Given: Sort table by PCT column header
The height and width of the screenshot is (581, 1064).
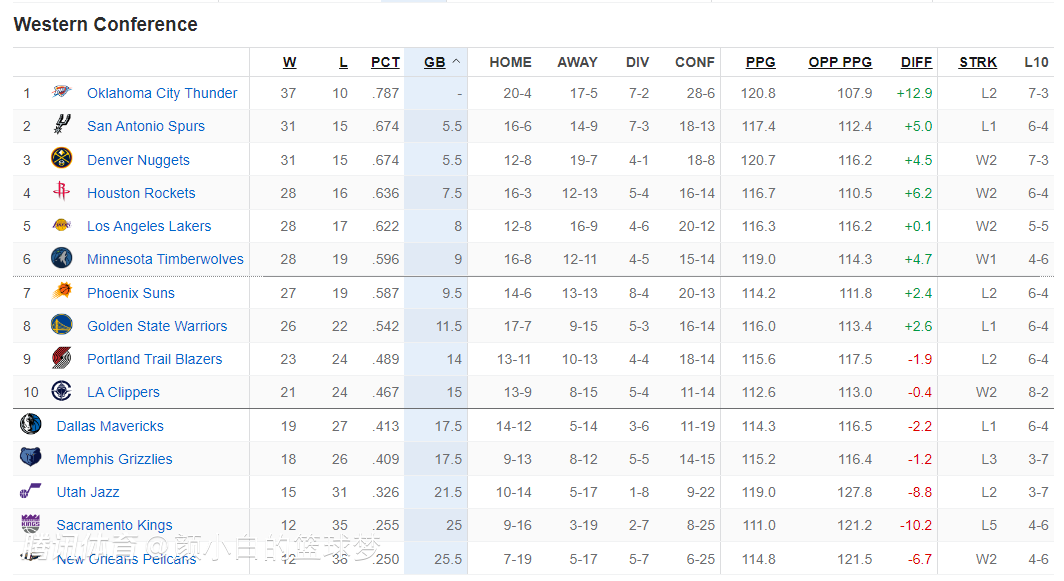Looking at the screenshot, I should click(x=385, y=62).
